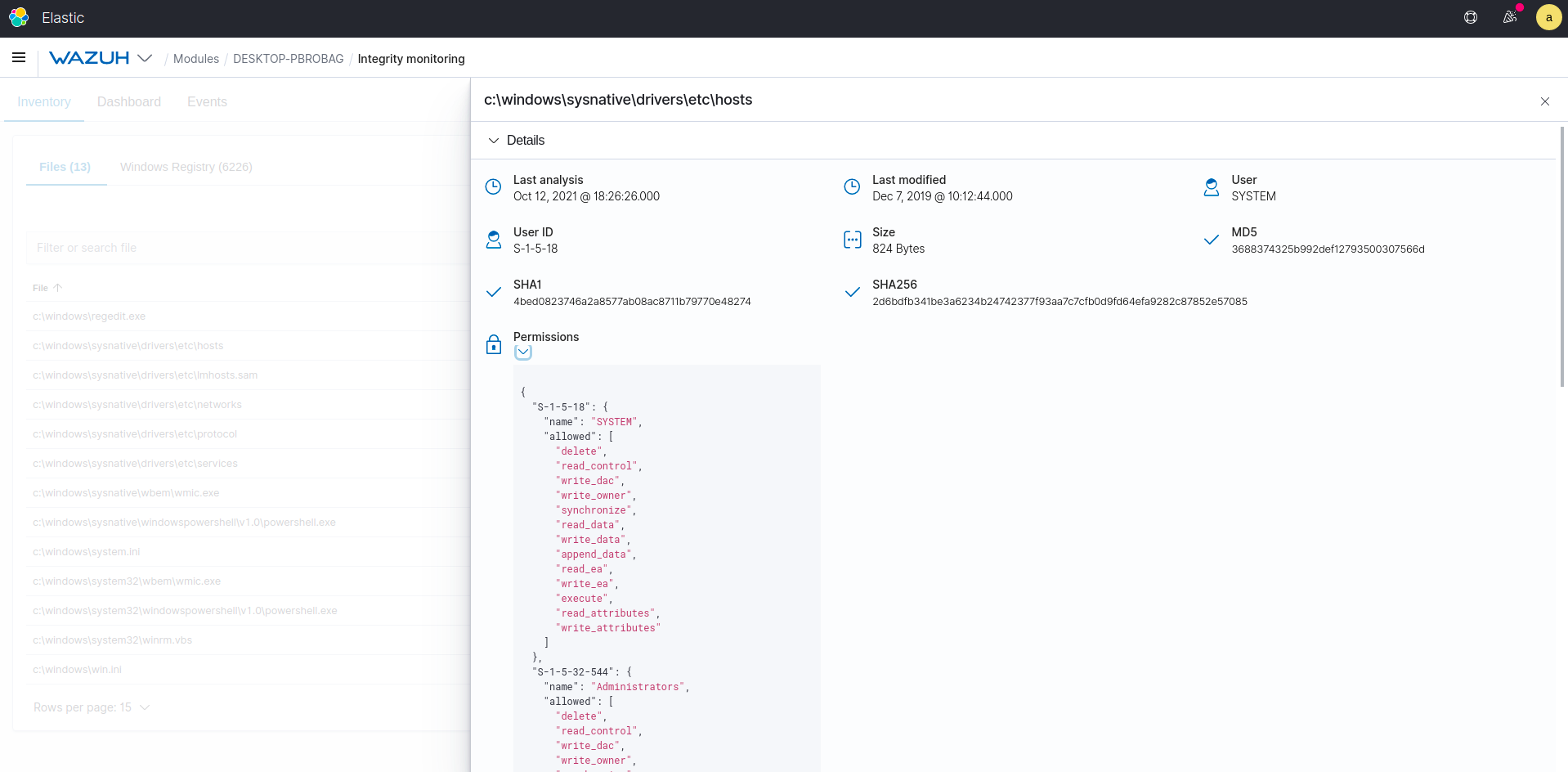This screenshot has width=1568, height=772.
Task: Switch to the Dashboard tab
Action: pos(129,101)
